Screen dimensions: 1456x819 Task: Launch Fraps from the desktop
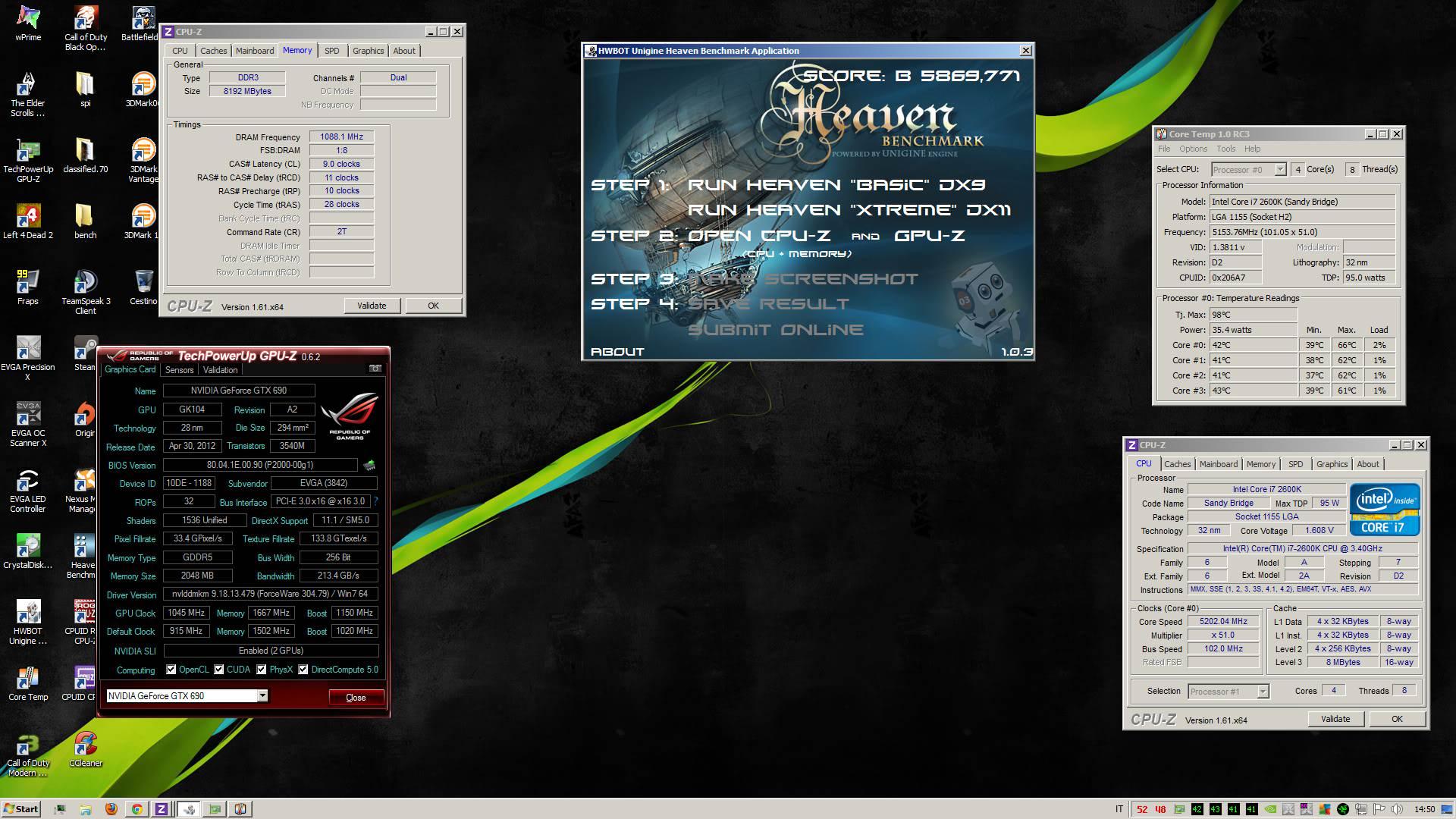click(x=28, y=288)
